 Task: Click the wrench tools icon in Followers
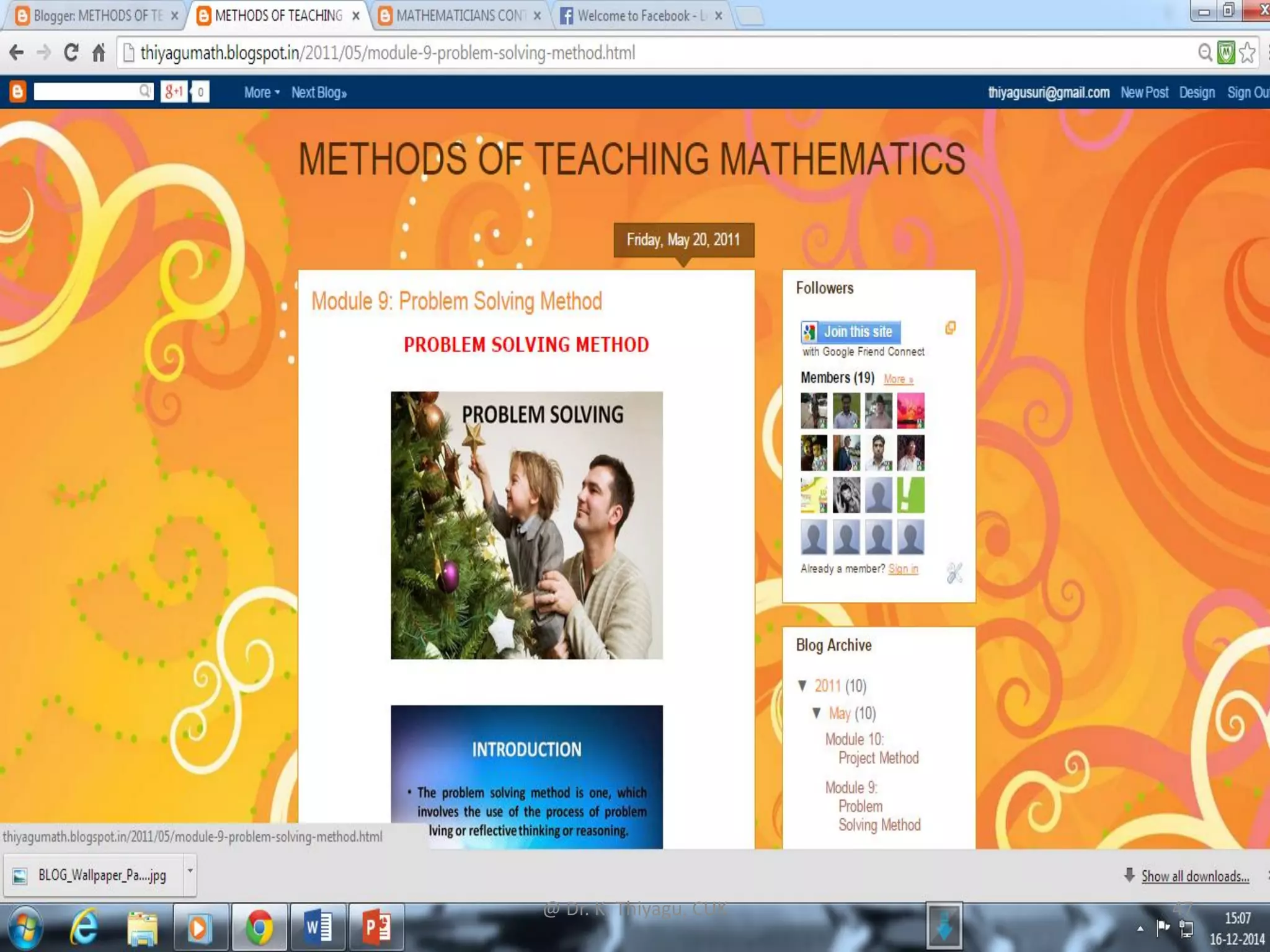click(x=954, y=573)
